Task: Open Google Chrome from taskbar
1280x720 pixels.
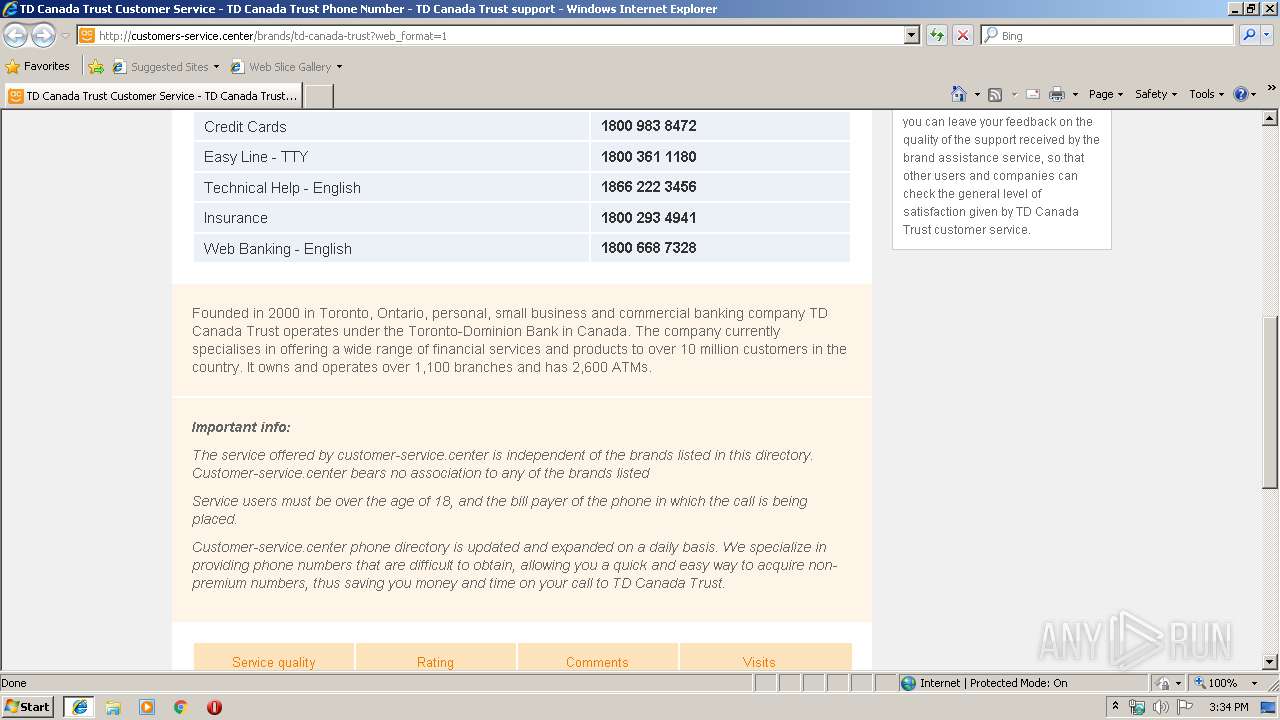Action: (x=181, y=707)
